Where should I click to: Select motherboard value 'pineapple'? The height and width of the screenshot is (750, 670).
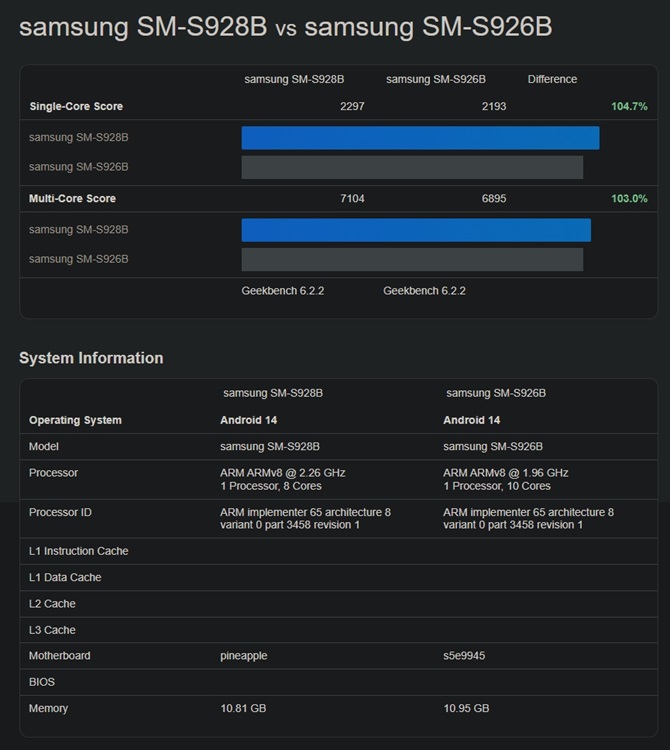[x=243, y=656]
